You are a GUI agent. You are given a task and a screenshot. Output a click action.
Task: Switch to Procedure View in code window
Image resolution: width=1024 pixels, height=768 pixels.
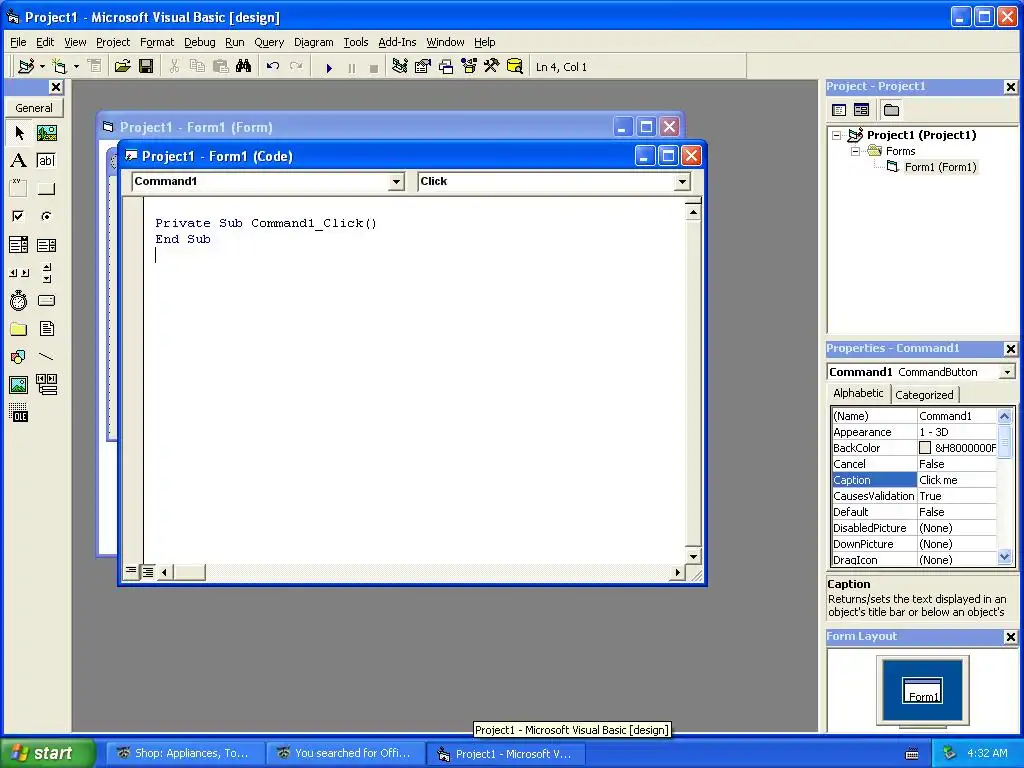[x=131, y=571]
